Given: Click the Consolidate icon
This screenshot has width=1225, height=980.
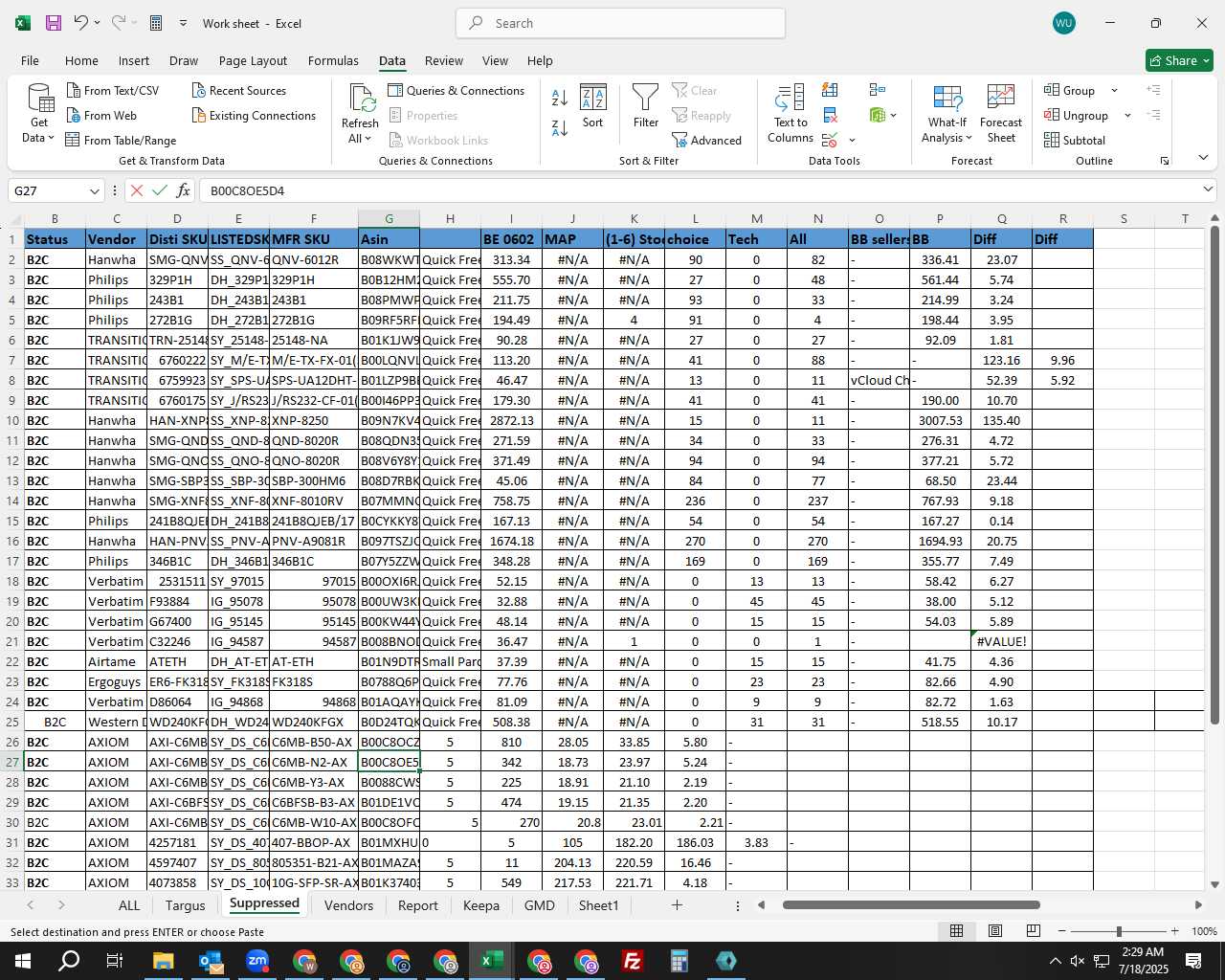Looking at the screenshot, I should tap(878, 90).
